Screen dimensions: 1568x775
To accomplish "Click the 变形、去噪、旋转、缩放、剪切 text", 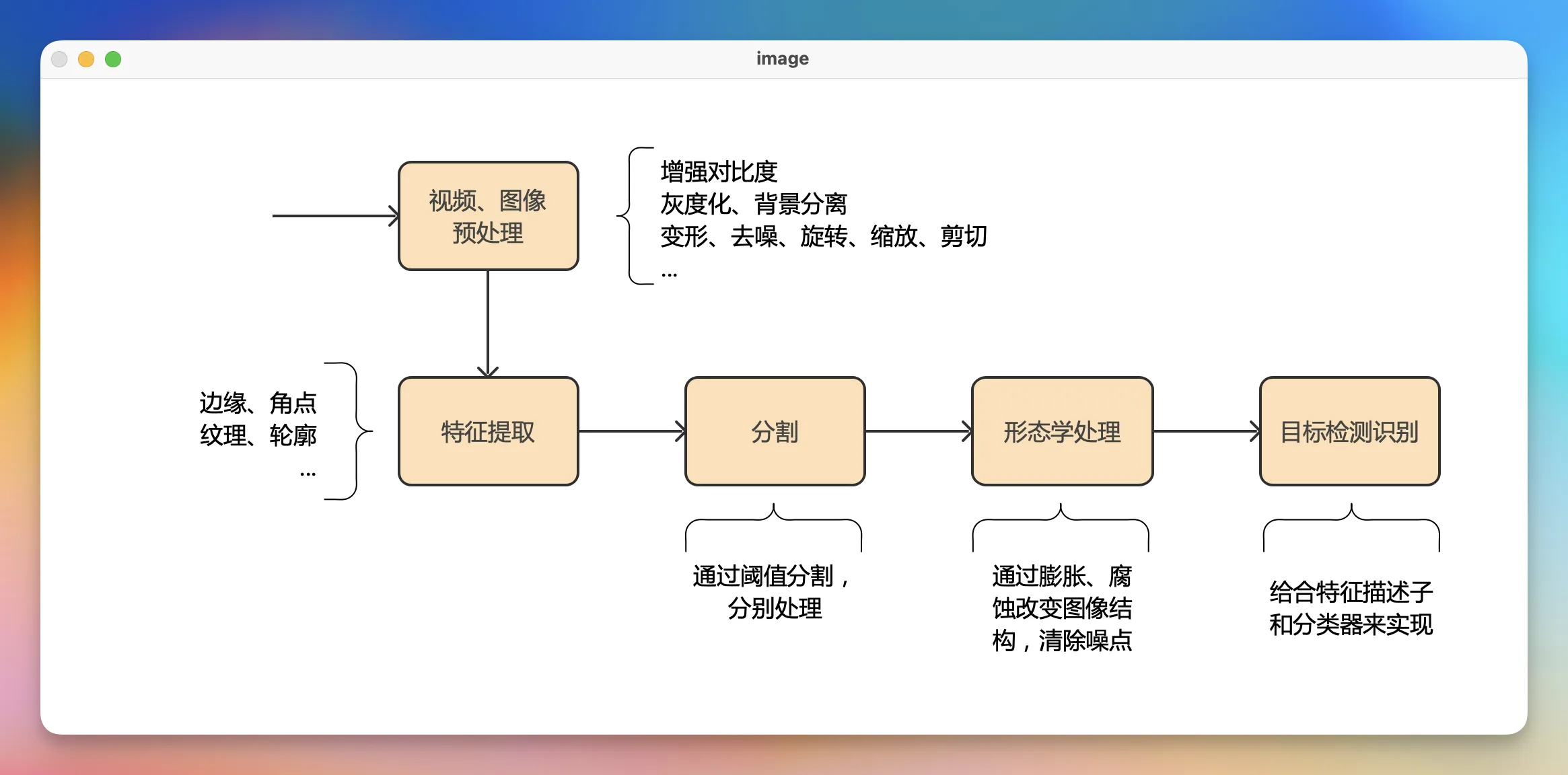I will (822, 237).
